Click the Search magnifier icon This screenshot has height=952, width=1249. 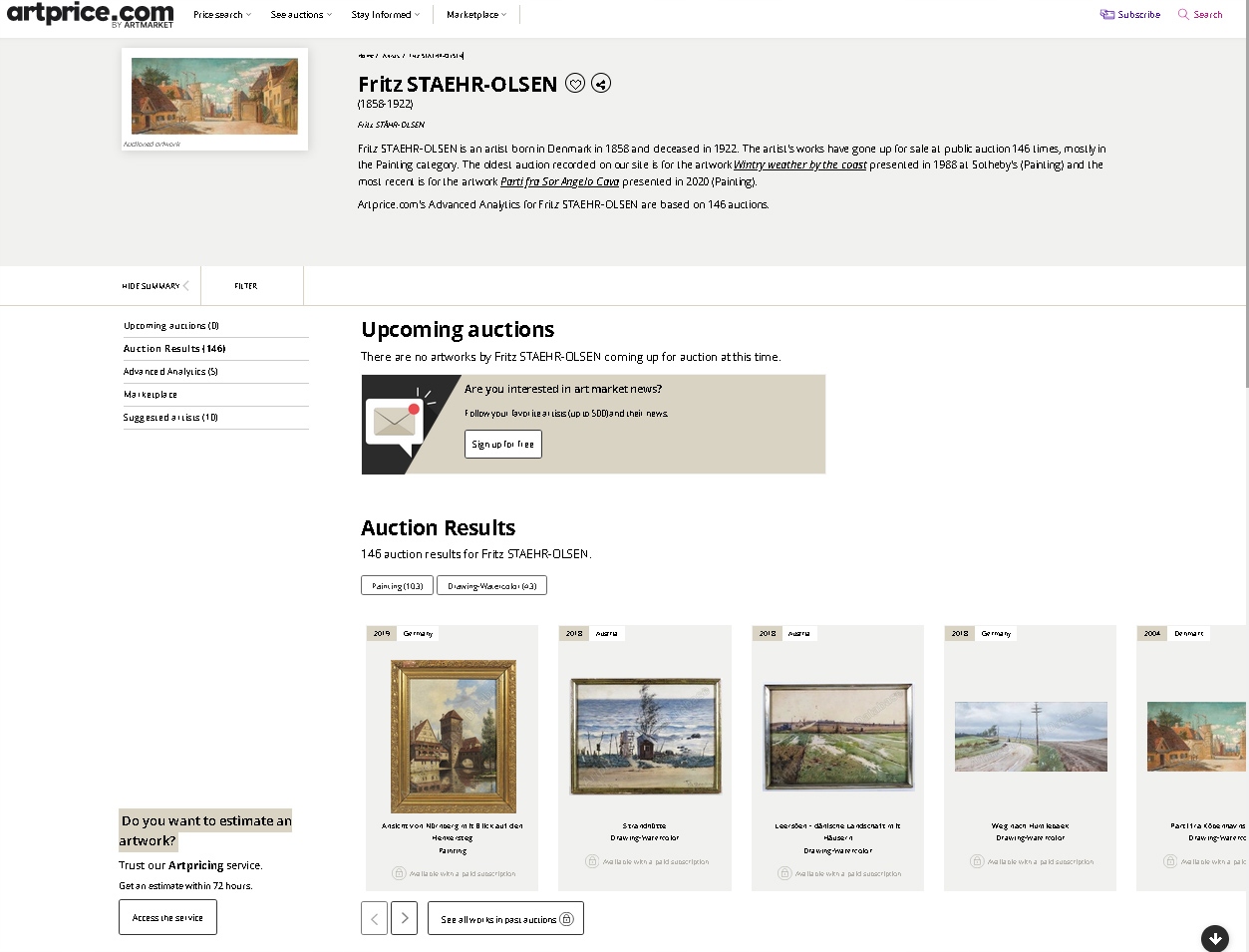click(1183, 15)
